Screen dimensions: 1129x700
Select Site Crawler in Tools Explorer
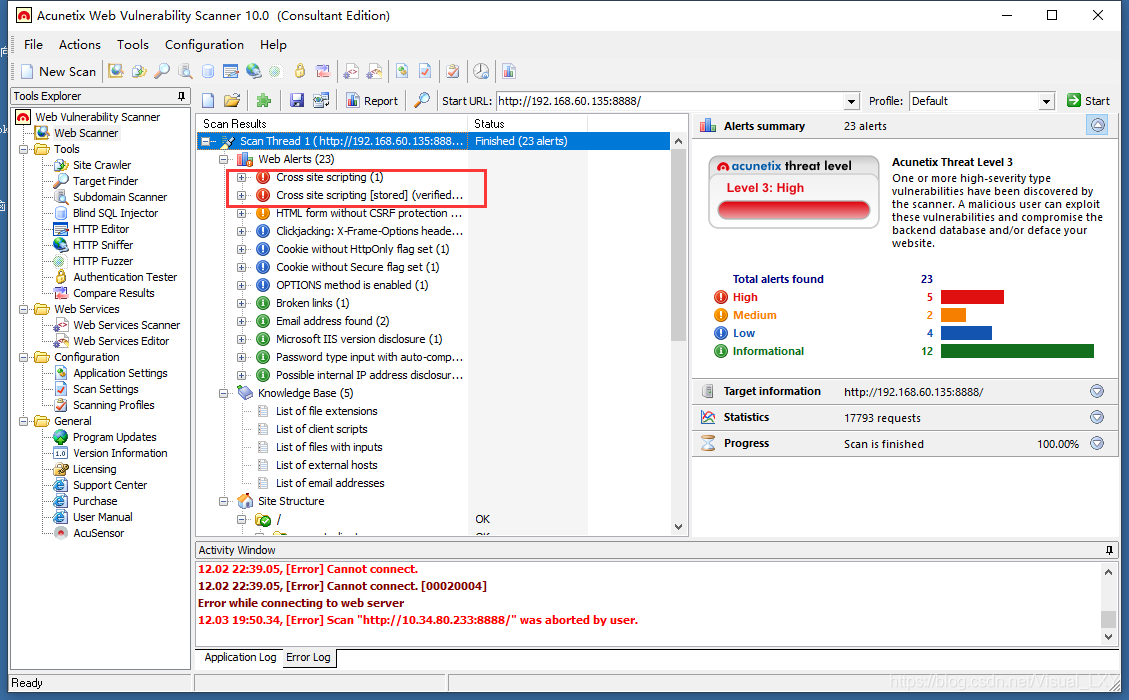pos(102,165)
